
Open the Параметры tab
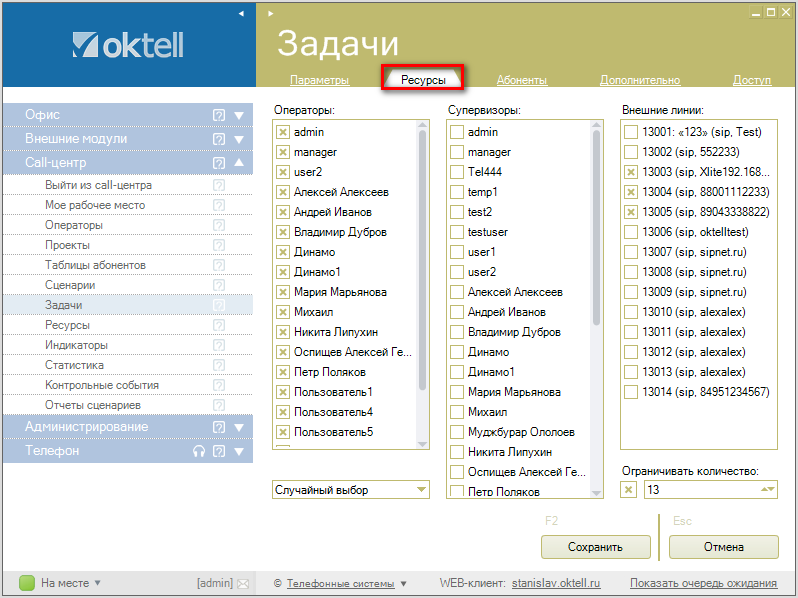pos(319,80)
